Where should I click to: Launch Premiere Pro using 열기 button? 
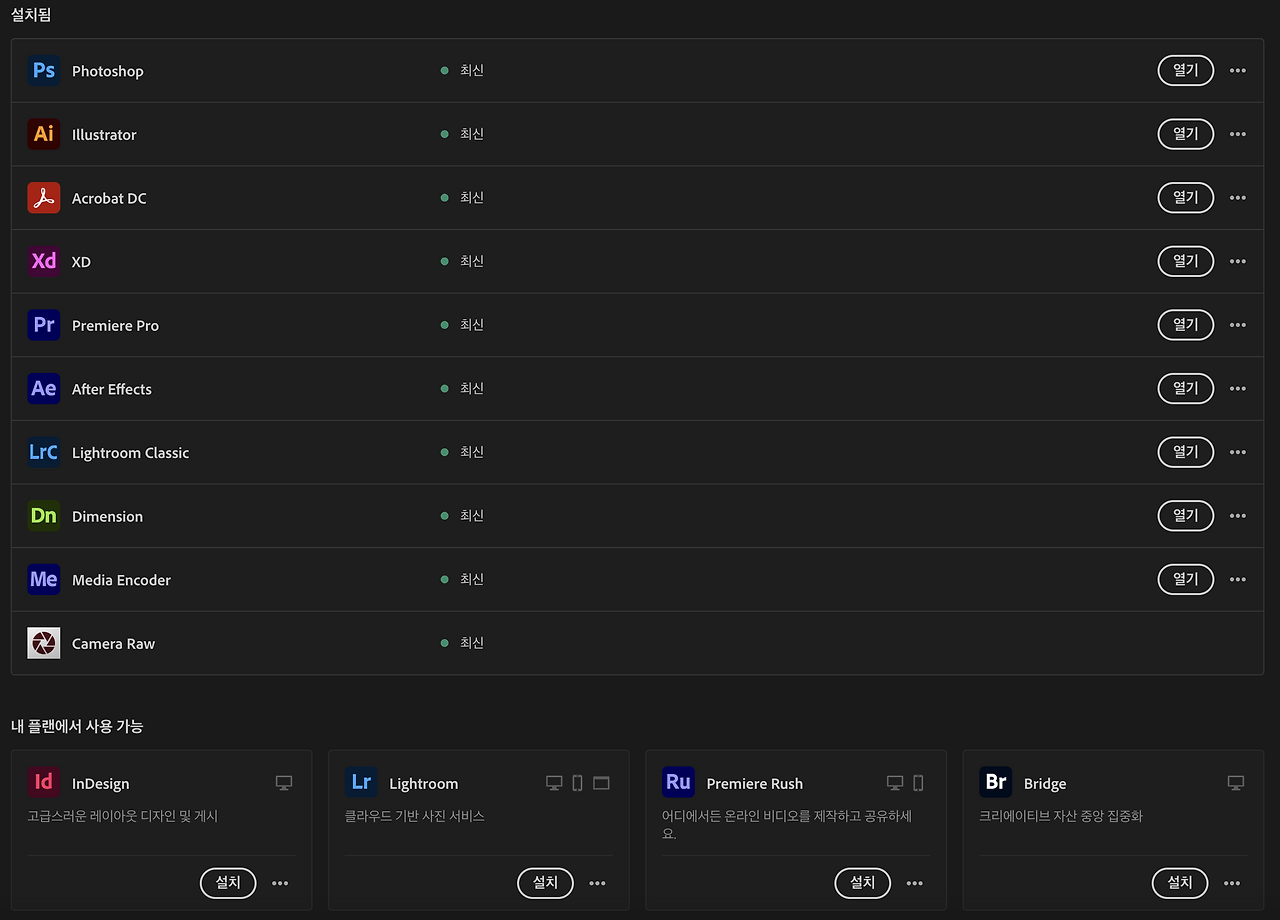[x=1186, y=325]
